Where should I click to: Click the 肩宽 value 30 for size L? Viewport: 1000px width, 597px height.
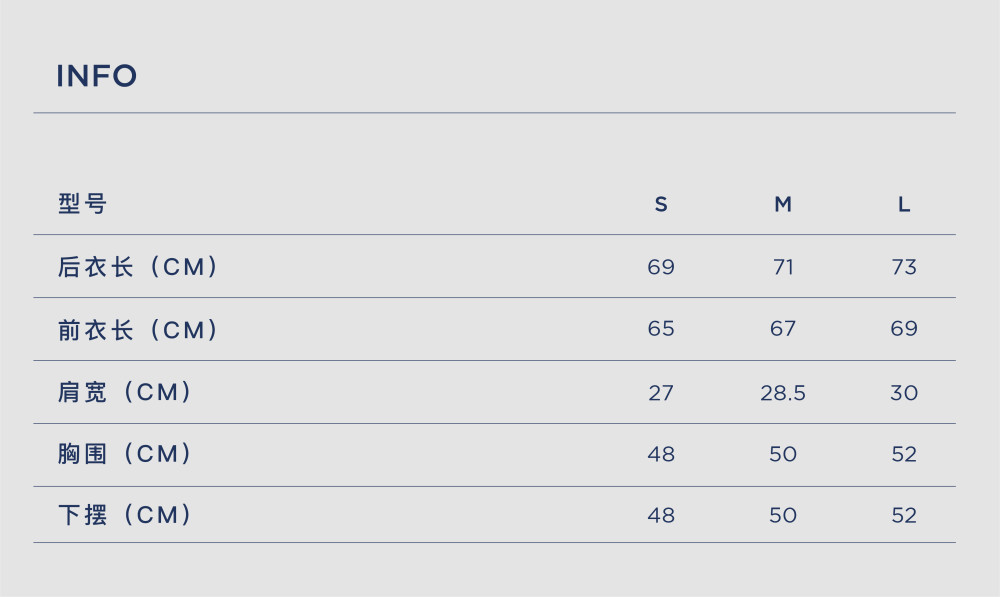(x=904, y=393)
